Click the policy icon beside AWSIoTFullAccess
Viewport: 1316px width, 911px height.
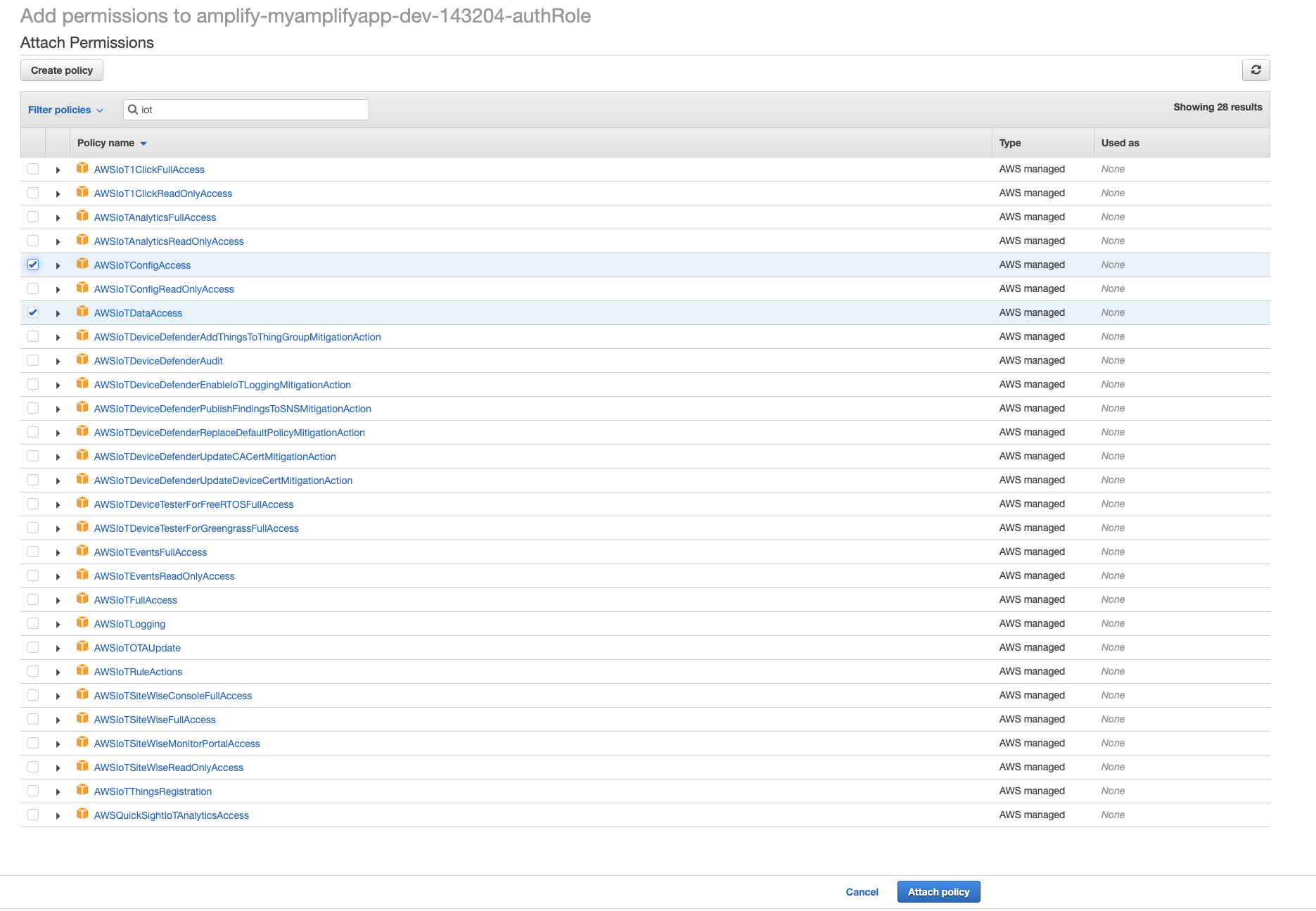82,599
